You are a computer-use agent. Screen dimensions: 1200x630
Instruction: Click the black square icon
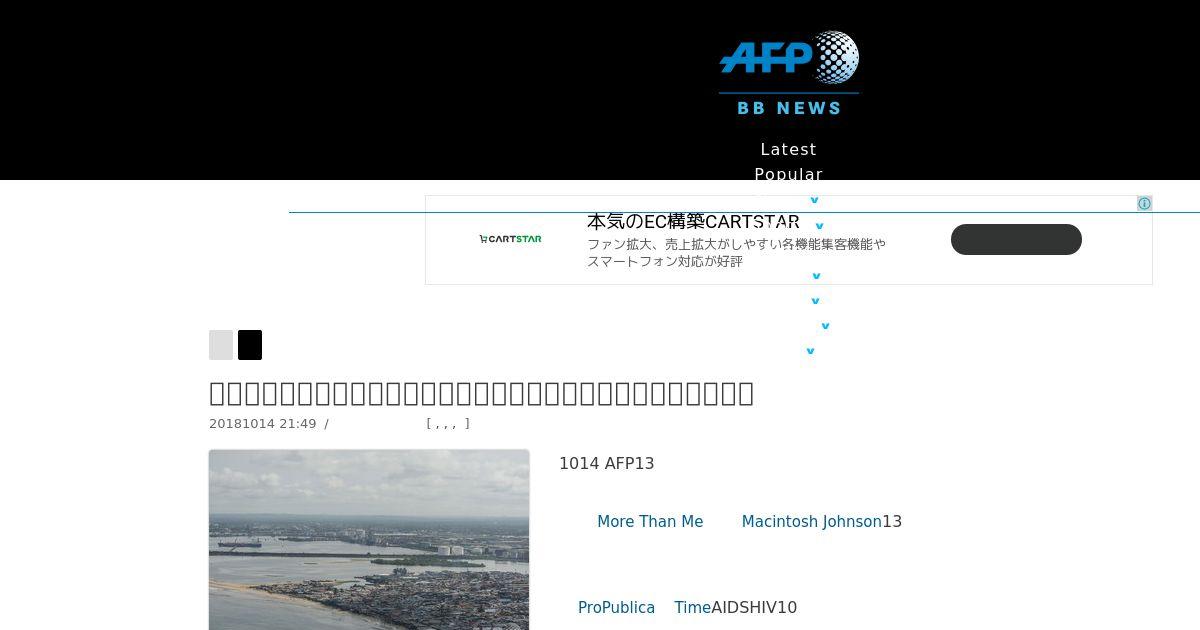(250, 345)
